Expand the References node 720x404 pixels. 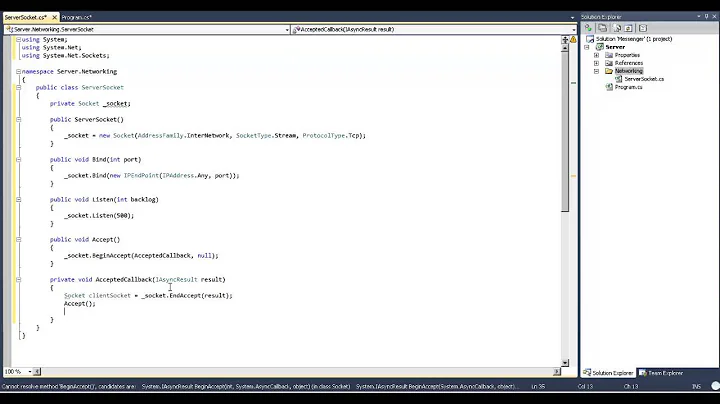point(596,63)
